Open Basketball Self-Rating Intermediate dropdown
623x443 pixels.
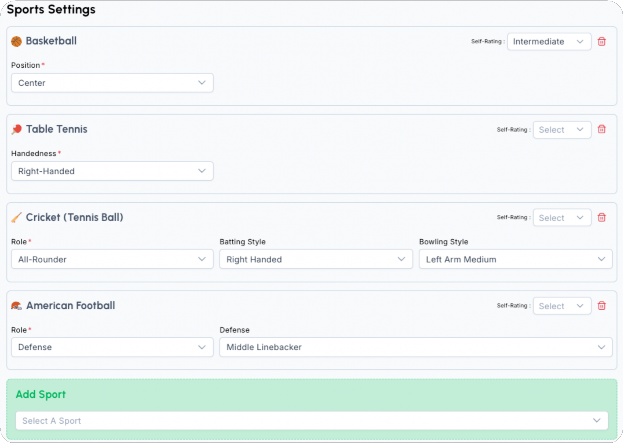pos(549,42)
